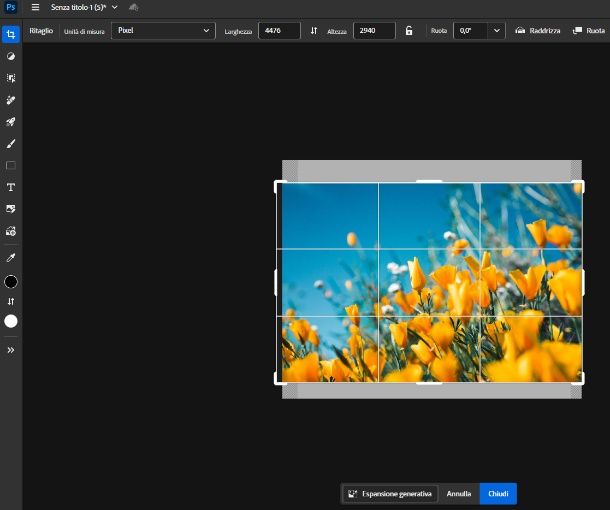Select the generate image tool
Screen dimensions: 610x510
pos(11,231)
